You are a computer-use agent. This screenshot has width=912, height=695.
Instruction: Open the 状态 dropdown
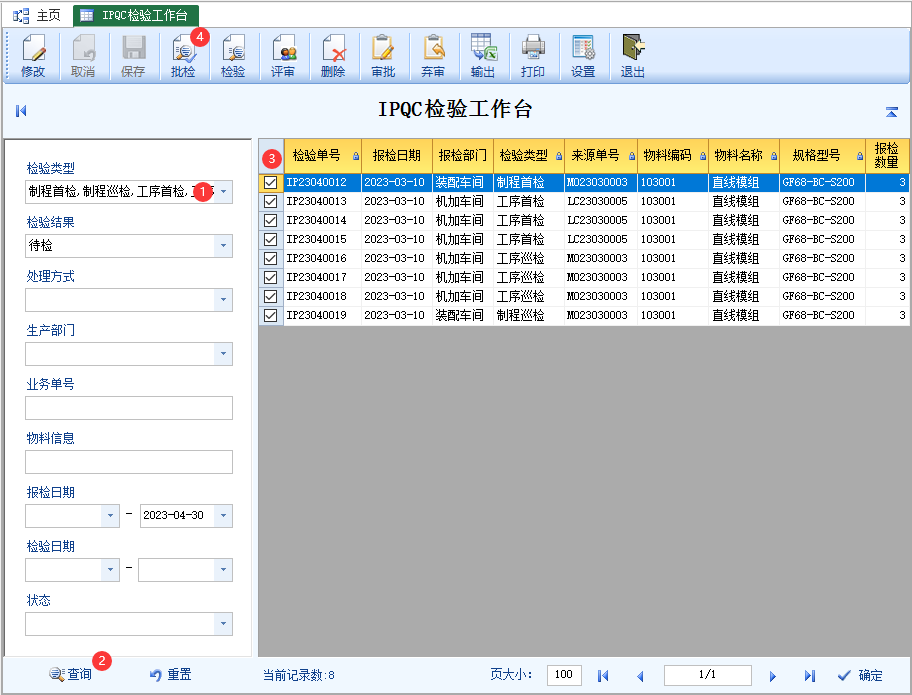(x=223, y=624)
